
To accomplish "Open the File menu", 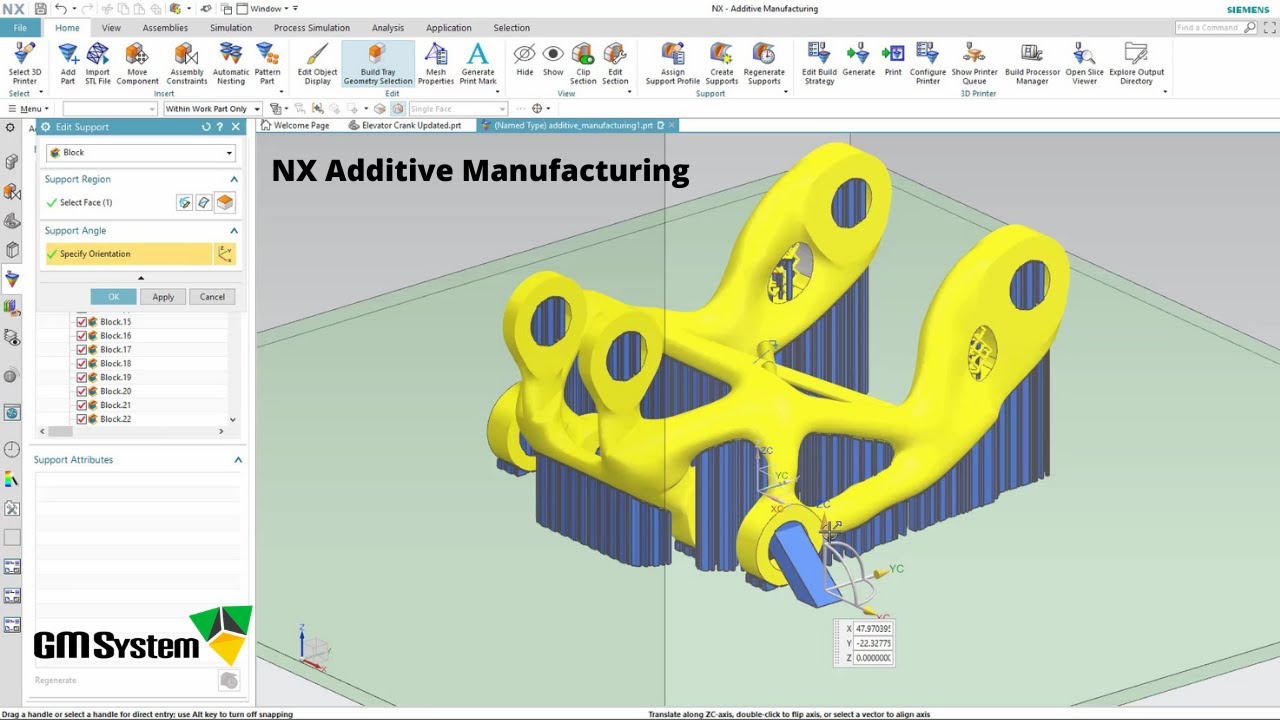I will pos(20,28).
